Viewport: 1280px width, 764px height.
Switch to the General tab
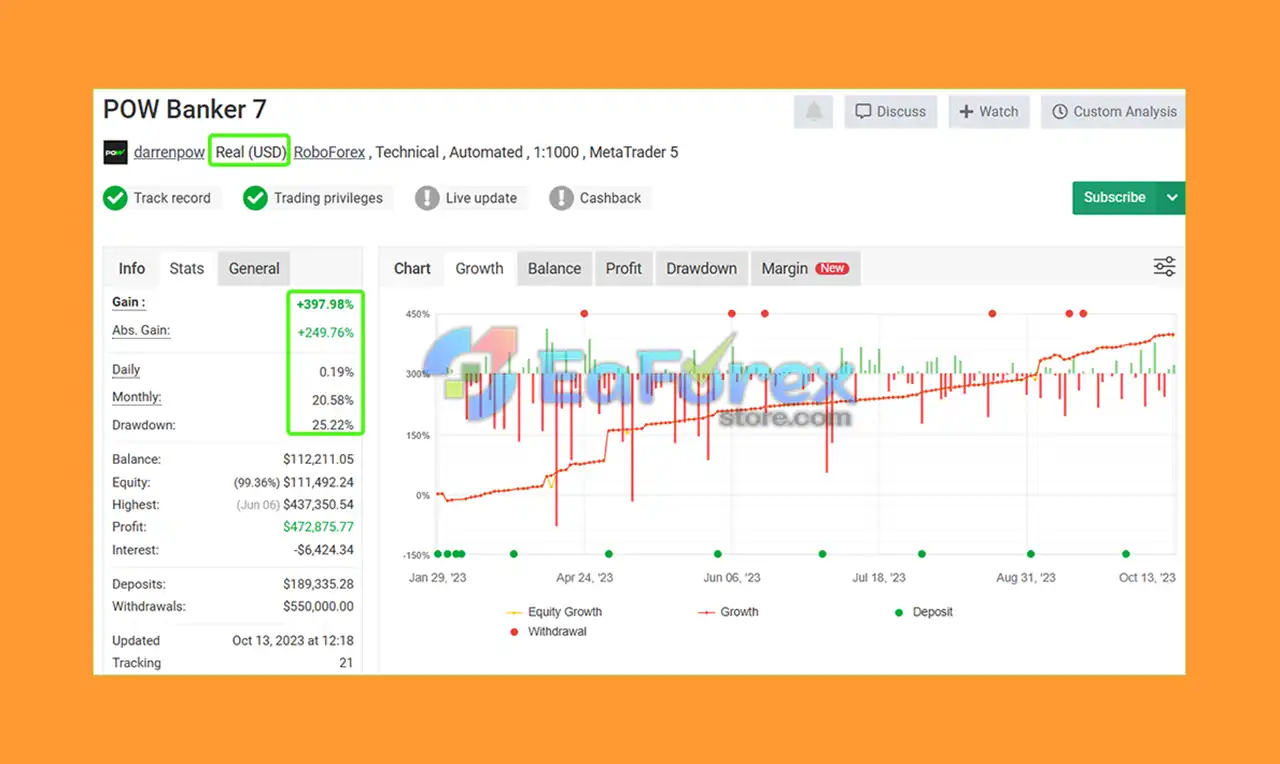pyautogui.click(x=254, y=268)
